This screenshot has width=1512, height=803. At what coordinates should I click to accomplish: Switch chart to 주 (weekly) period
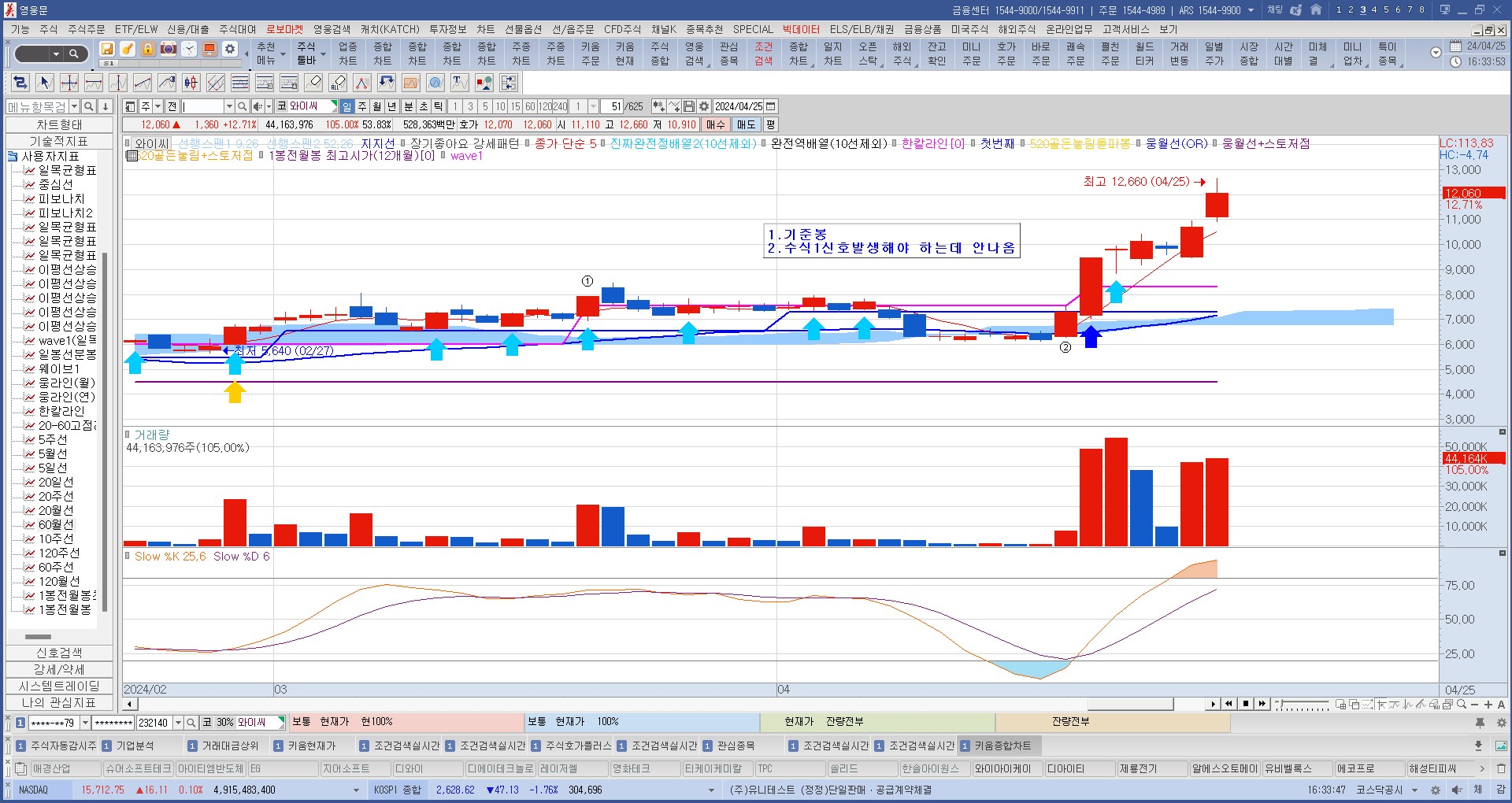362,106
